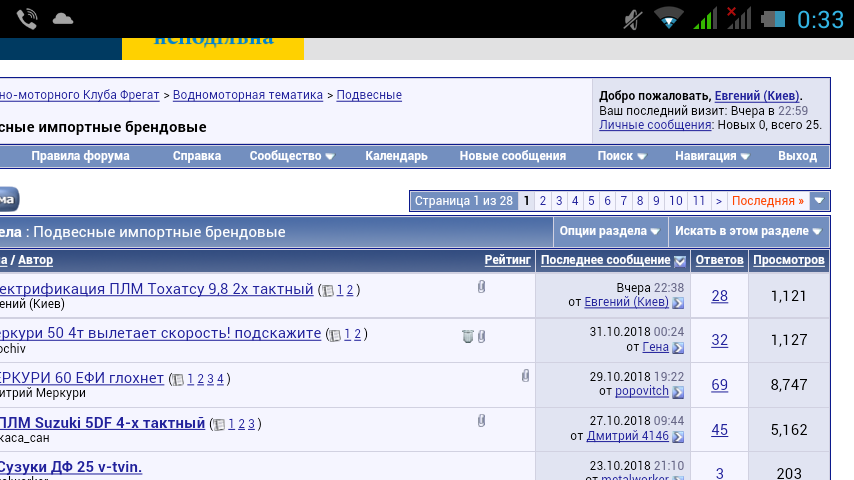Image resolution: width=854 pixels, height=480 pixels.
Task: Click paperclip attachment icon in МЕРКУРИ 60 ЕФИ row
Action: 525,376
